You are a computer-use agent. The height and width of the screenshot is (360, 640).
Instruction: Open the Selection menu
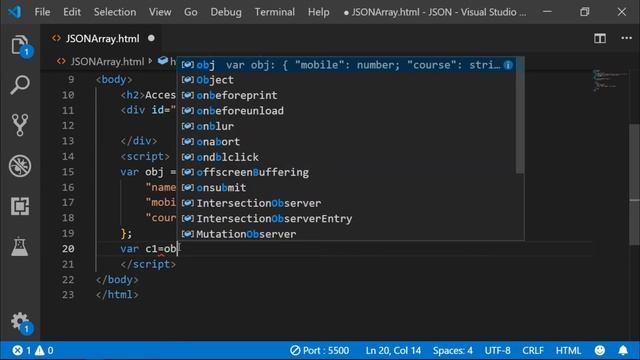pyautogui.click(x=115, y=12)
